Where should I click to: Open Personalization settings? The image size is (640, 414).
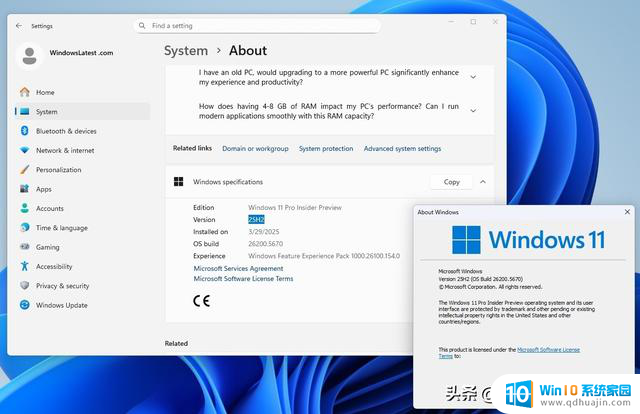click(x=82, y=169)
